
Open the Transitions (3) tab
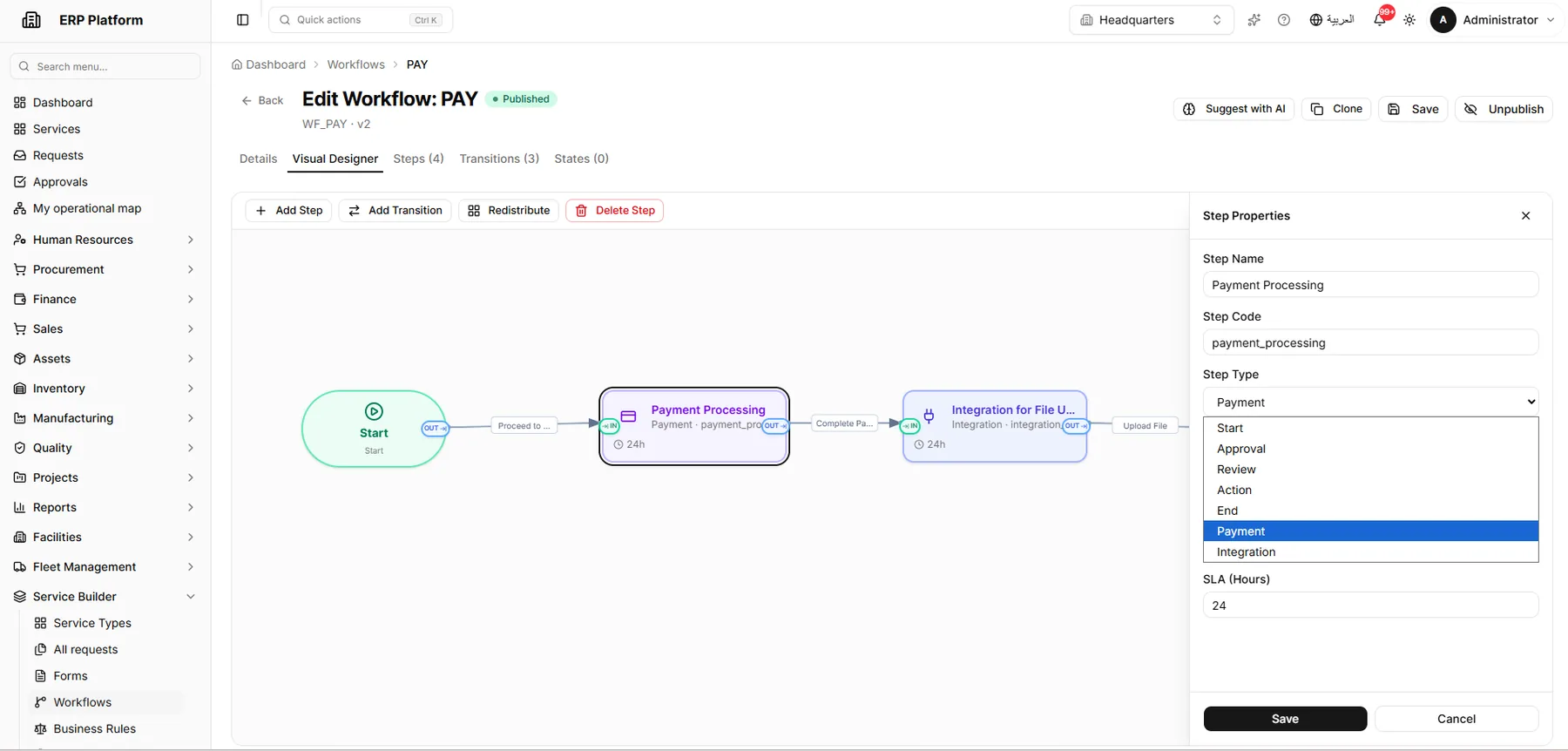[499, 159]
